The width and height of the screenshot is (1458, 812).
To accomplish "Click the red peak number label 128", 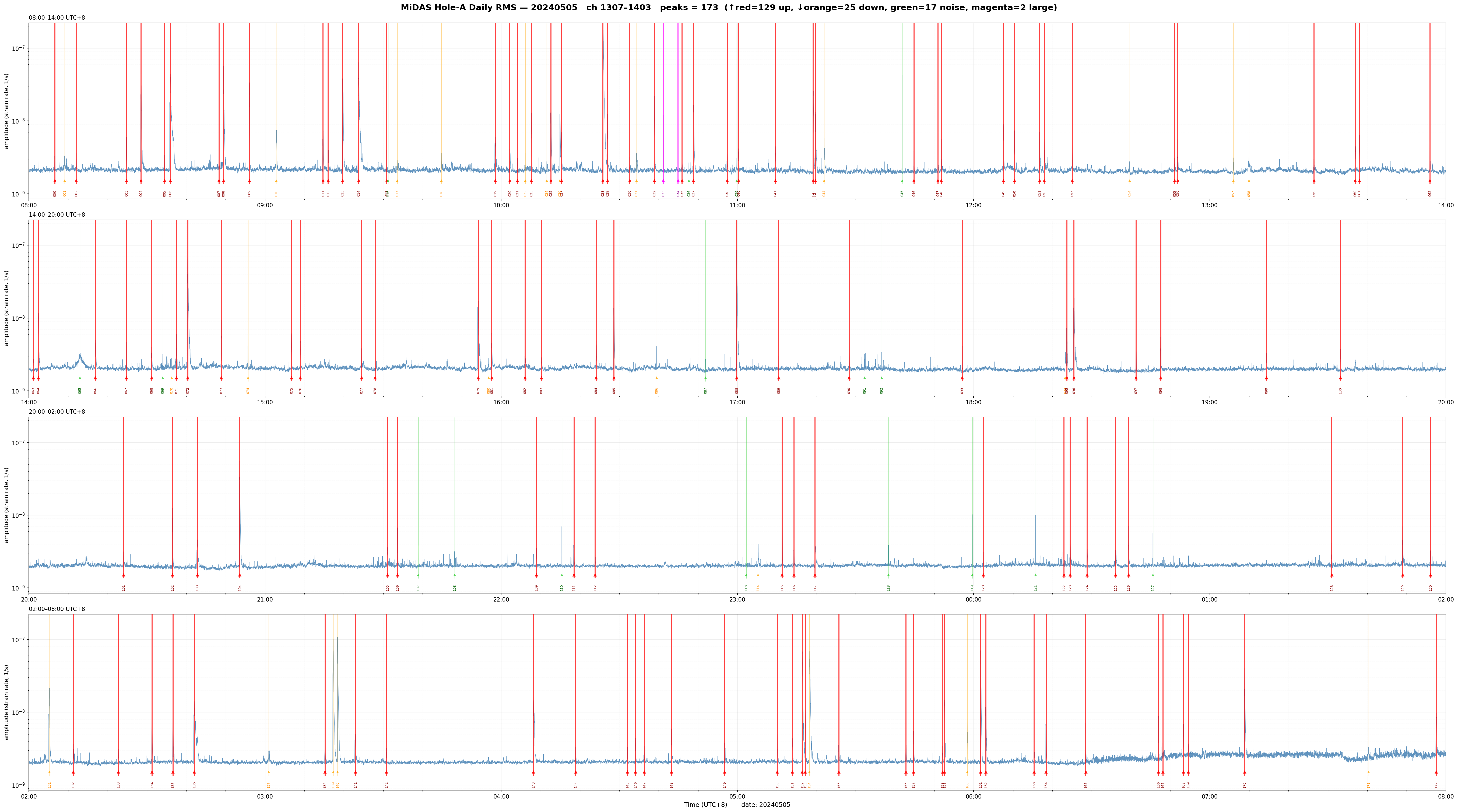I will pyautogui.click(x=1332, y=588).
